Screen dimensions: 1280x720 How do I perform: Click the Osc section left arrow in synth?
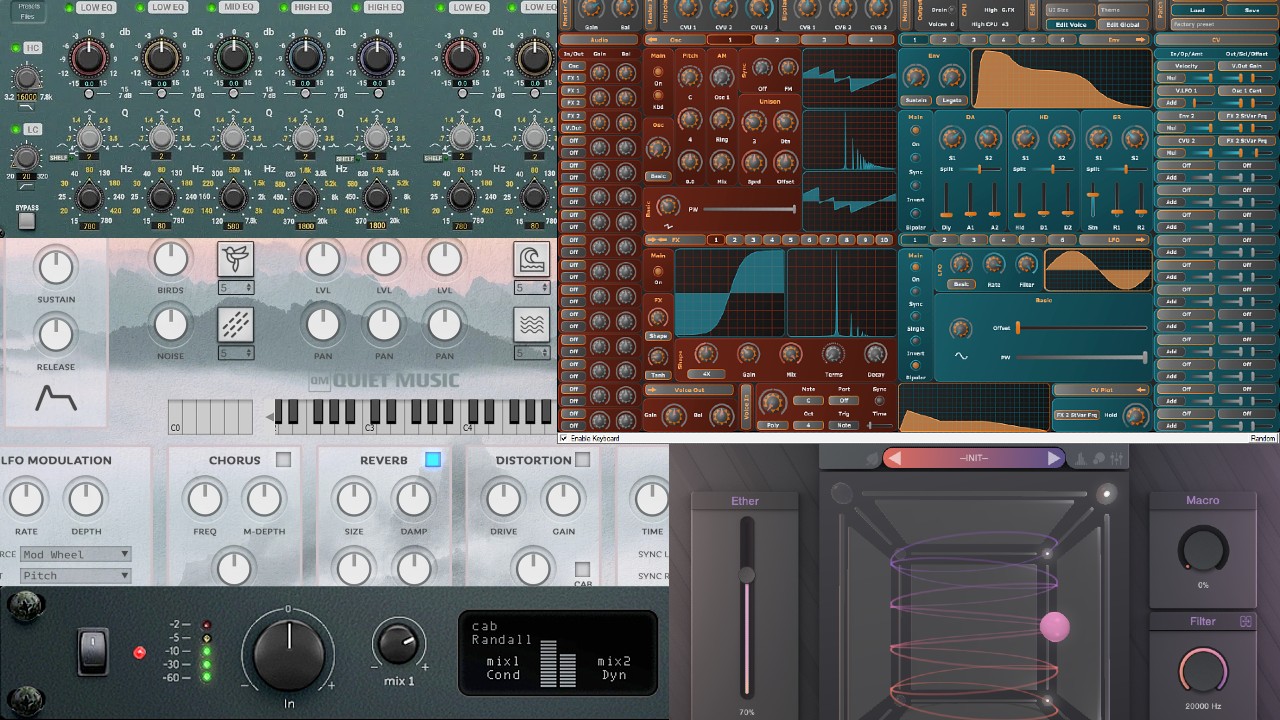[x=652, y=40]
